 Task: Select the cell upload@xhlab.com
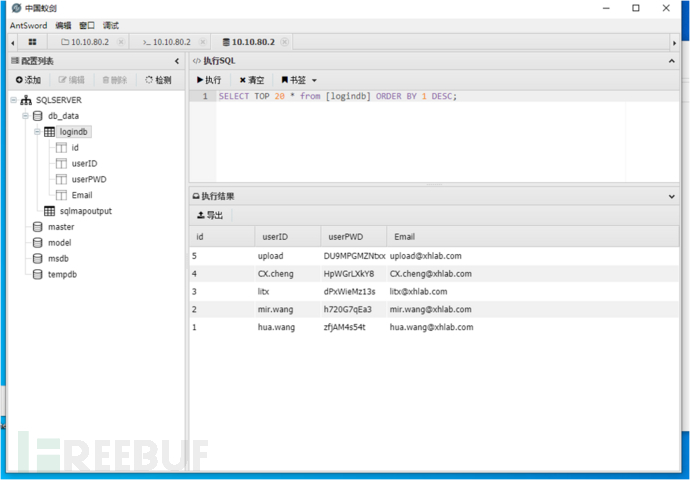click(x=426, y=256)
